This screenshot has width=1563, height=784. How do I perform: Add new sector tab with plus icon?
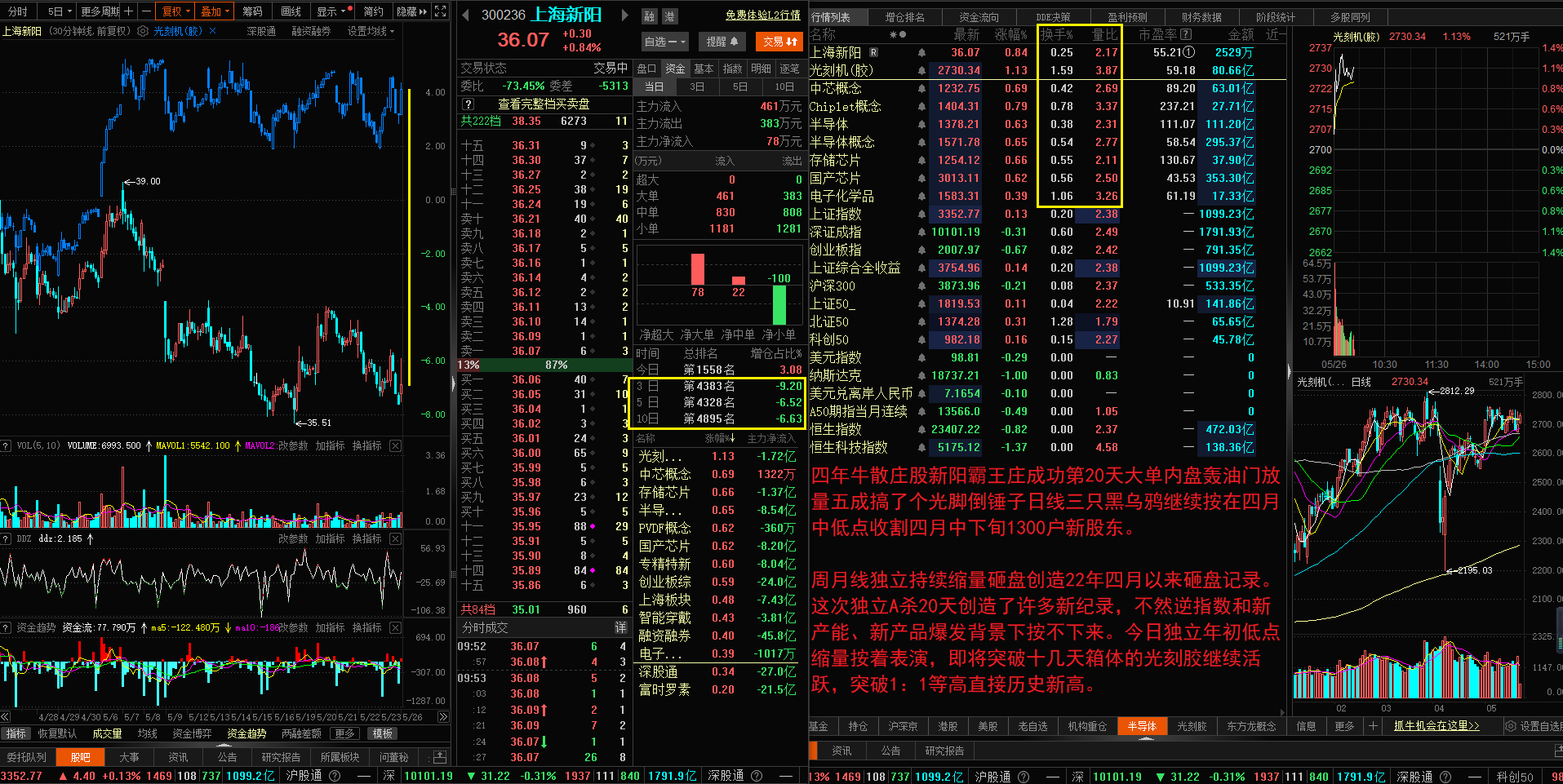tap(1373, 726)
